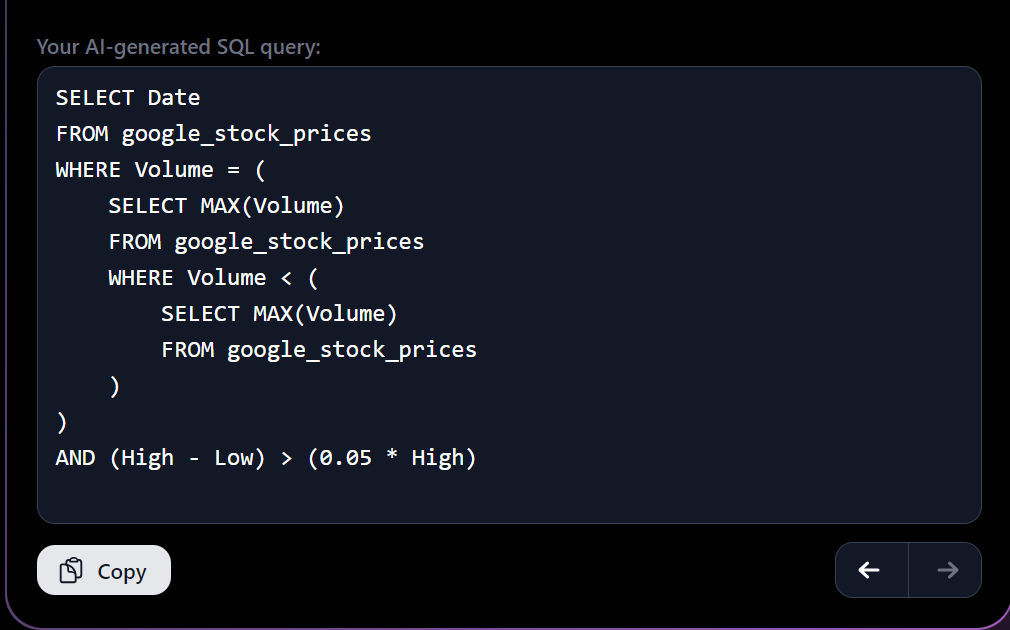
Task: Click Copy to copy the SQL query
Action: (x=103, y=570)
